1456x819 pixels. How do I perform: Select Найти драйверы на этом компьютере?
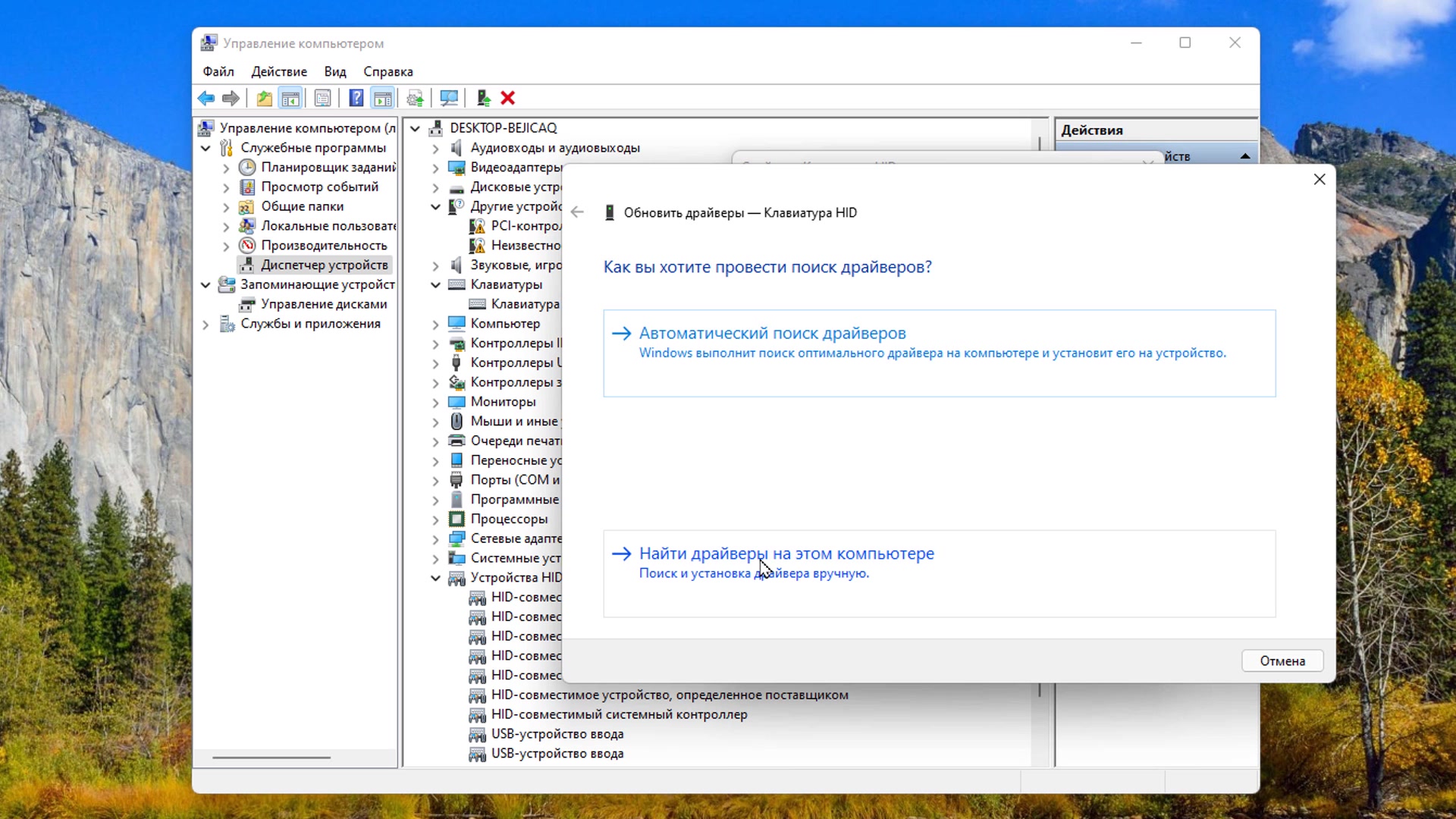point(786,553)
